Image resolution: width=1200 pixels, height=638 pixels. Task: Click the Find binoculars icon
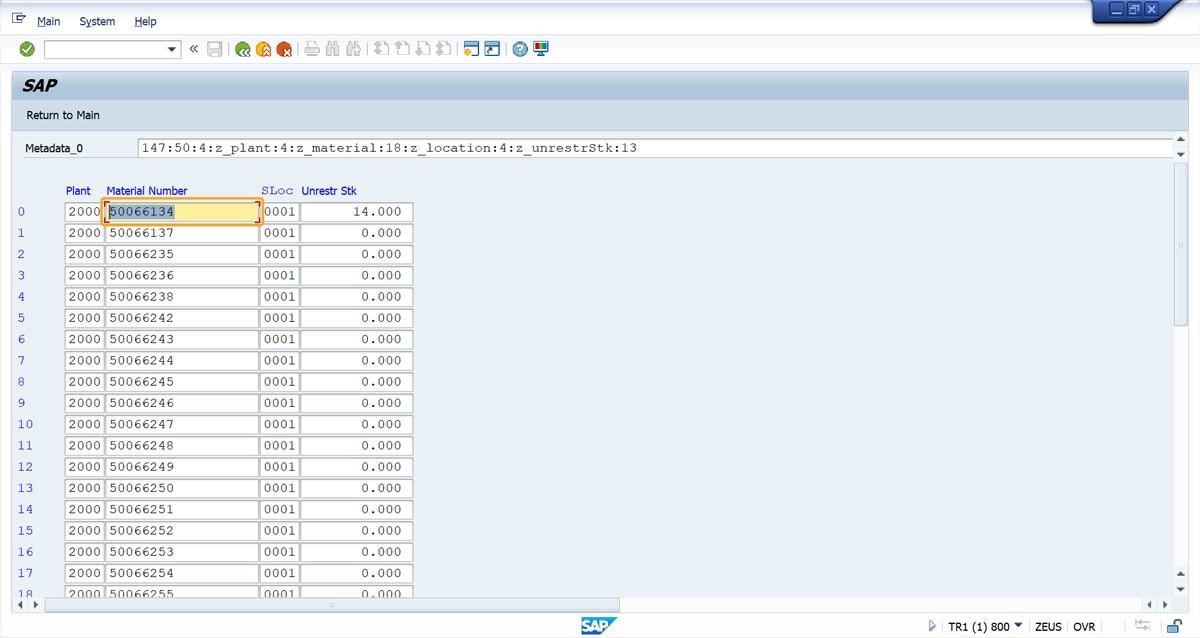tap(332, 49)
